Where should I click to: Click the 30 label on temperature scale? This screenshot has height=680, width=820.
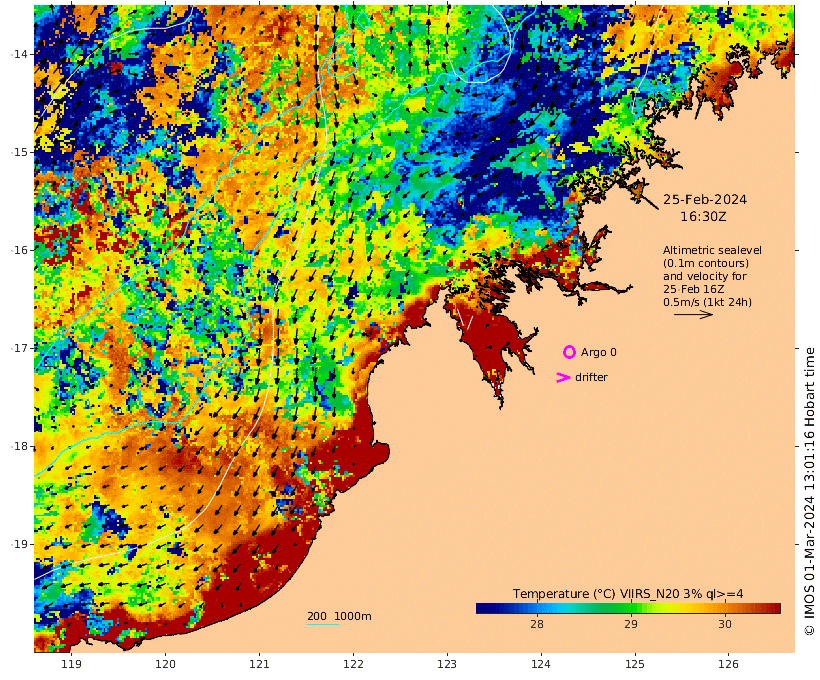725,624
